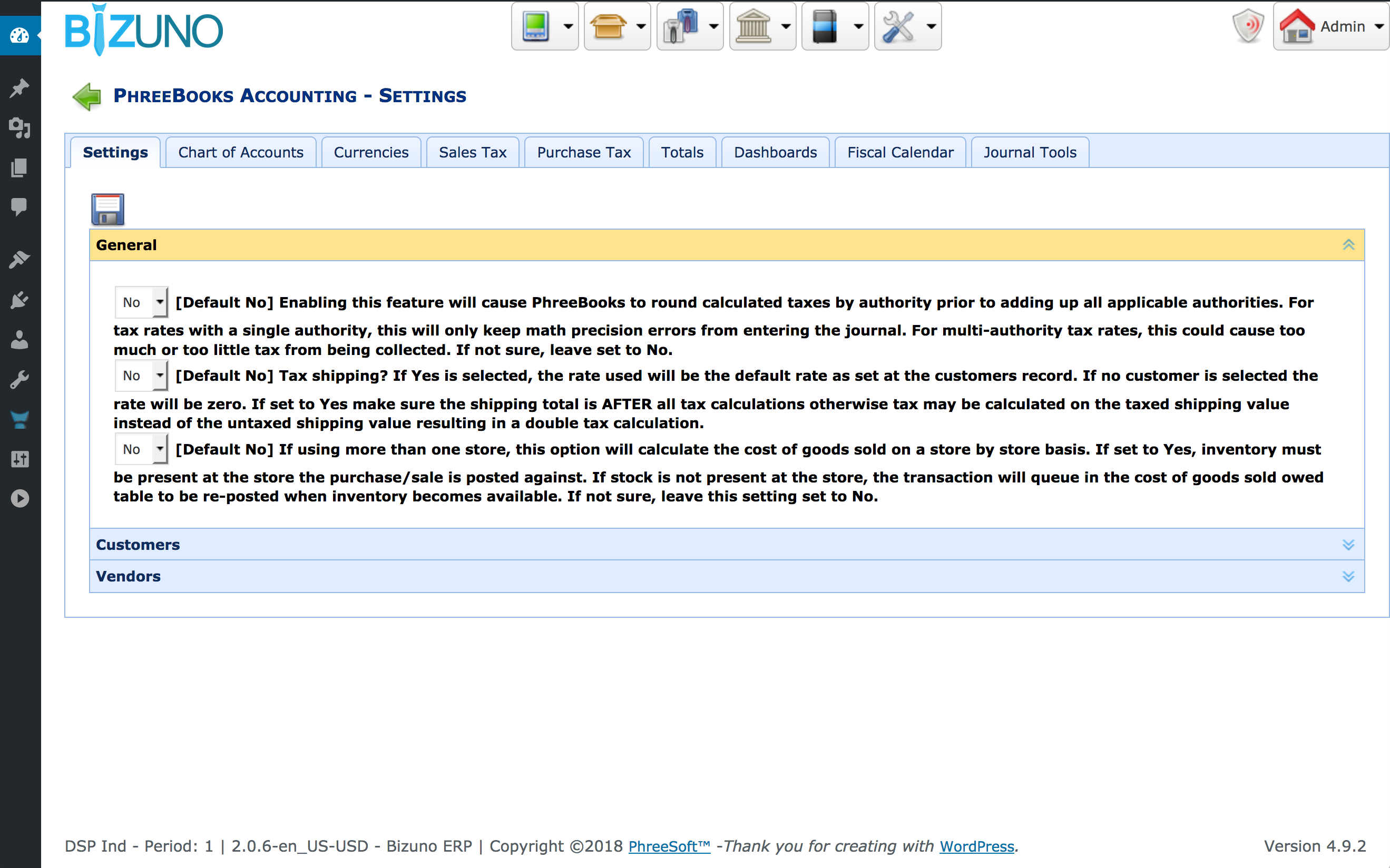1390x868 pixels.
Task: Click the green back arrow icon
Action: [87, 96]
